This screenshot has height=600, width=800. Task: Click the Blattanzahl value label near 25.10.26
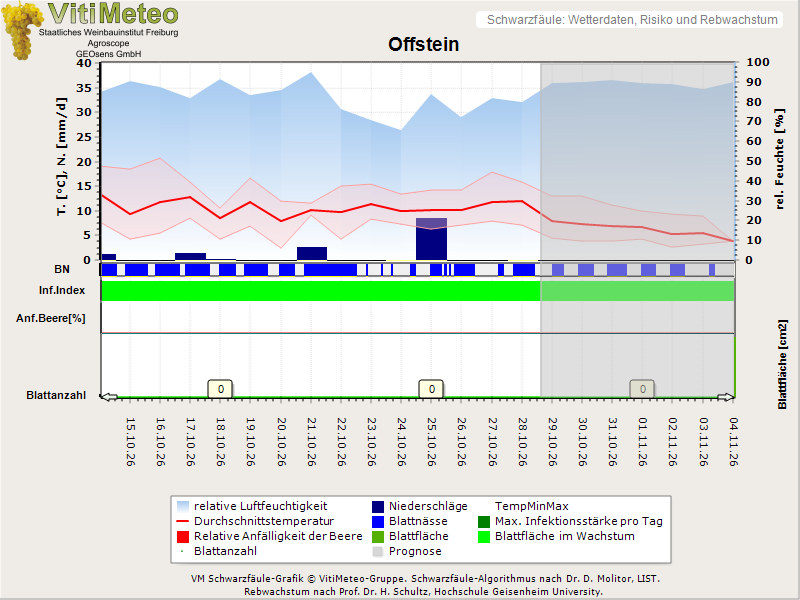tap(431, 389)
